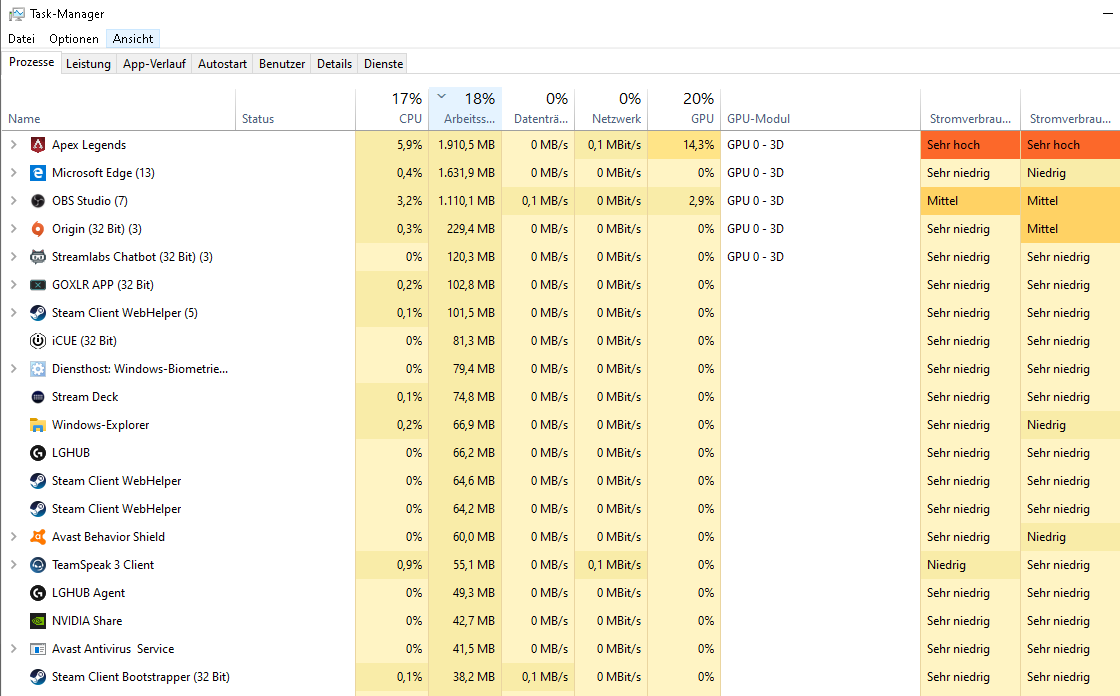Image resolution: width=1120 pixels, height=696 pixels.
Task: Expand the Apex Legends process group
Action: click(14, 144)
